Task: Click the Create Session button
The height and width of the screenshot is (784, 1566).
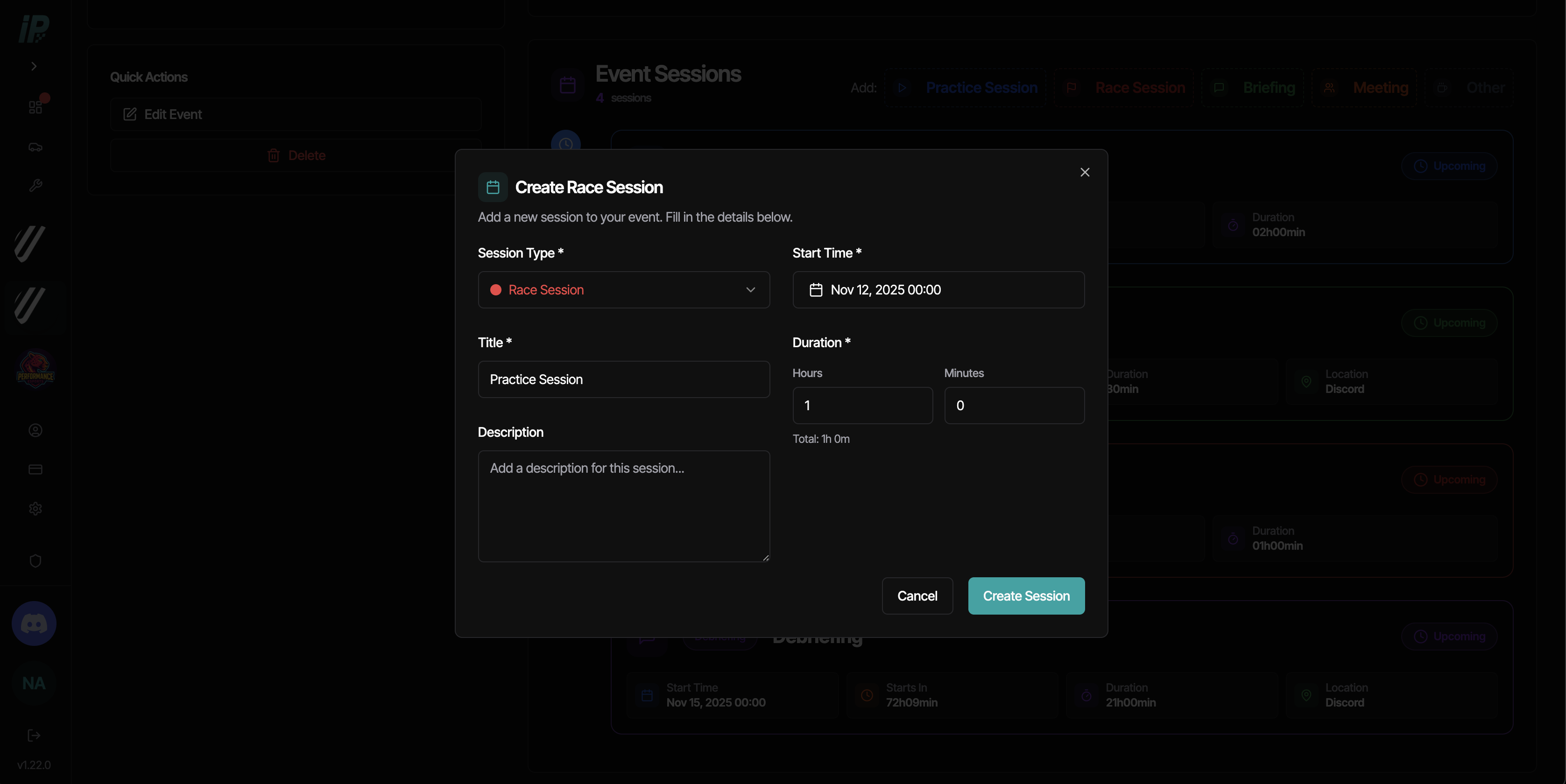Action: 1026,595
